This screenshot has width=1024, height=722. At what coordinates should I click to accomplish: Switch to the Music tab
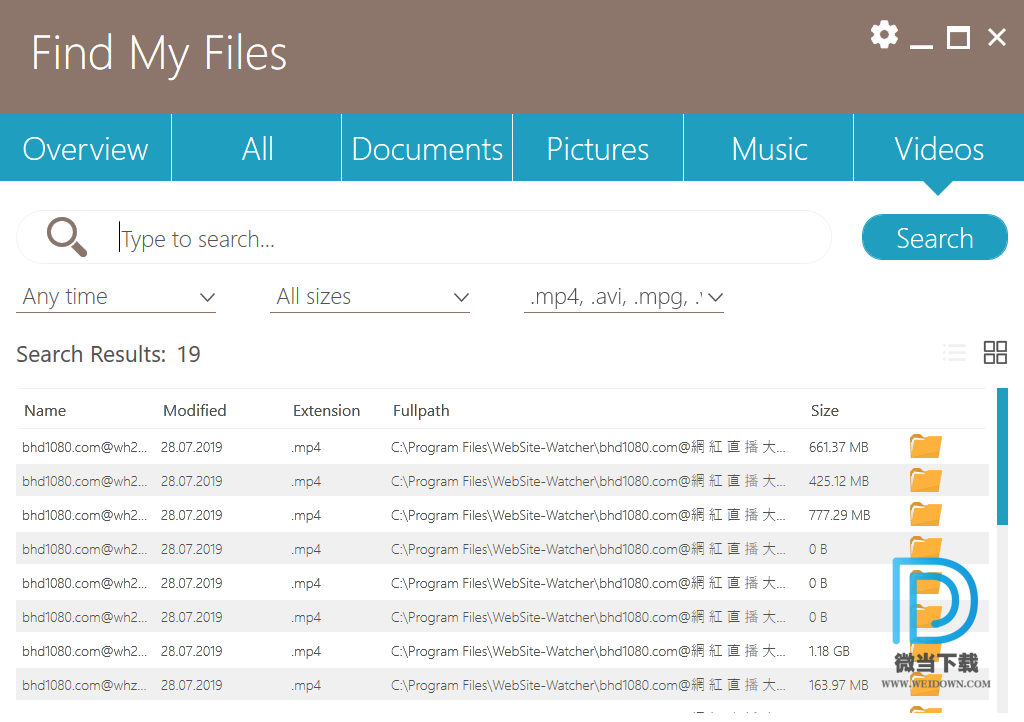(x=769, y=148)
